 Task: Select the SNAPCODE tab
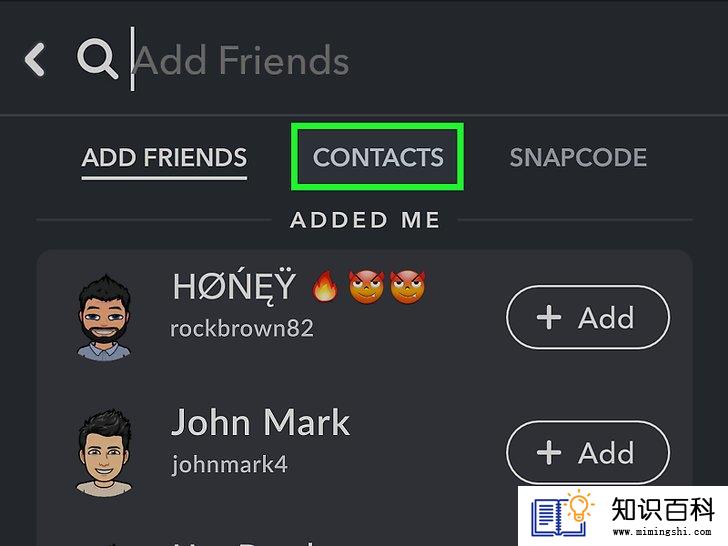click(578, 157)
